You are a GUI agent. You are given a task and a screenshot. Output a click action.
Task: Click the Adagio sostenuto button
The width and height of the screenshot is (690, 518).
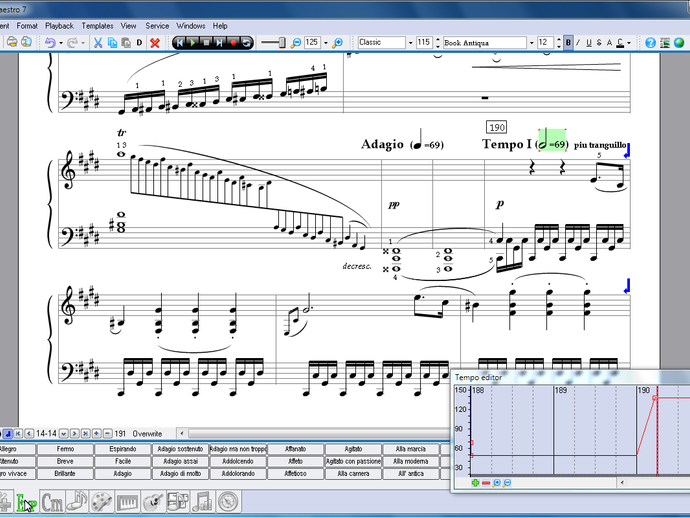coord(180,449)
